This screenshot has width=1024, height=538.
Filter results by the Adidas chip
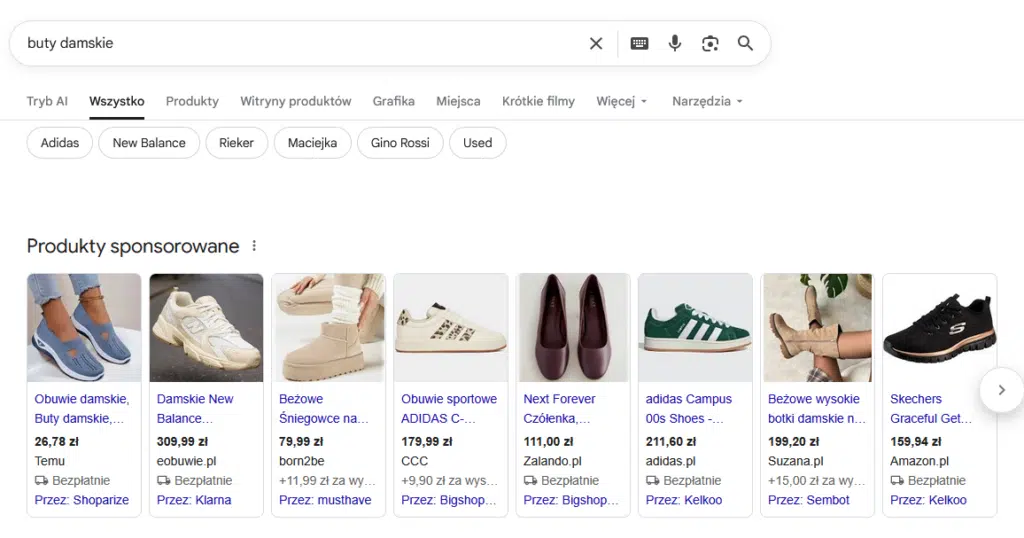(x=60, y=143)
